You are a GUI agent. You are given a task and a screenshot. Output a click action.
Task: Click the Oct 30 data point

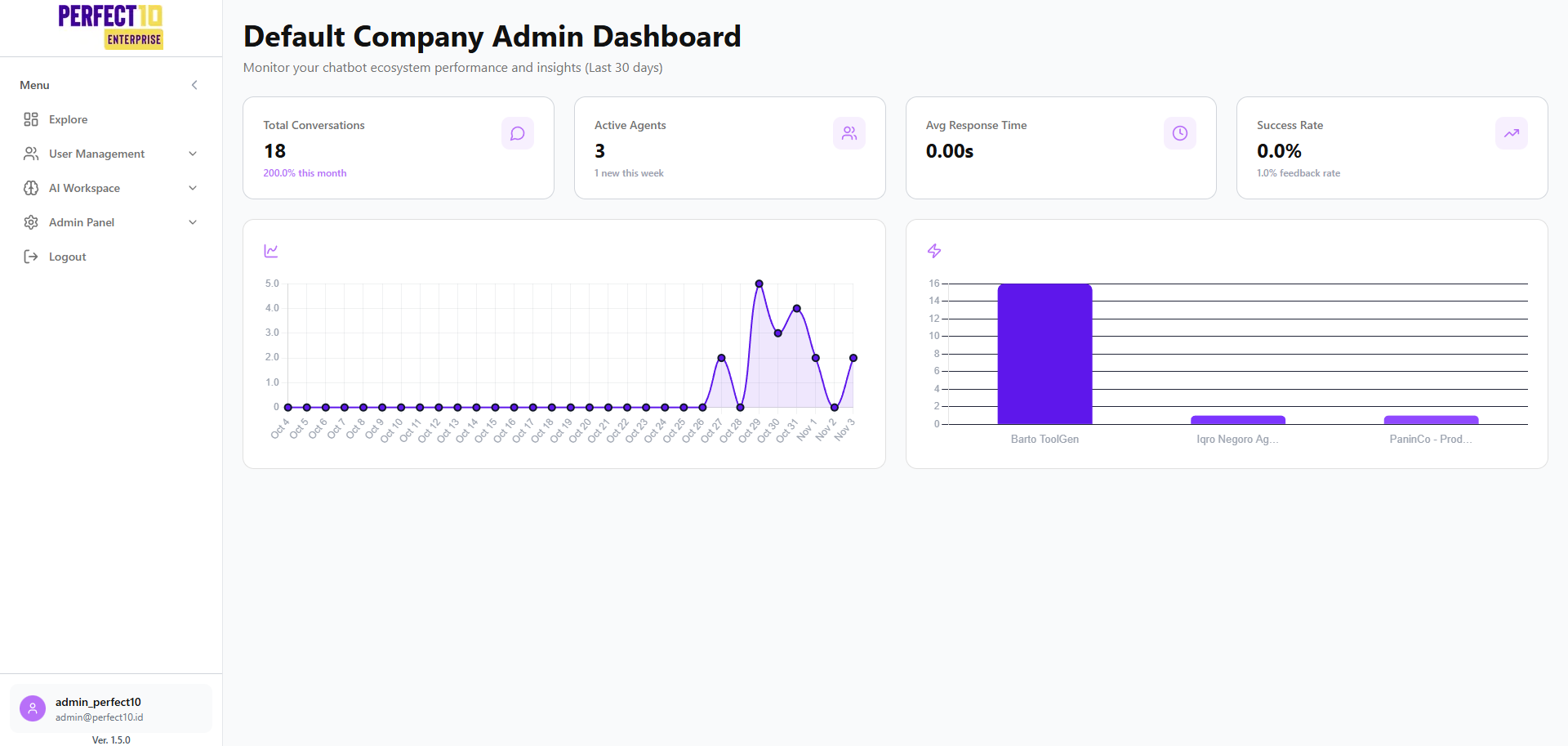click(778, 333)
